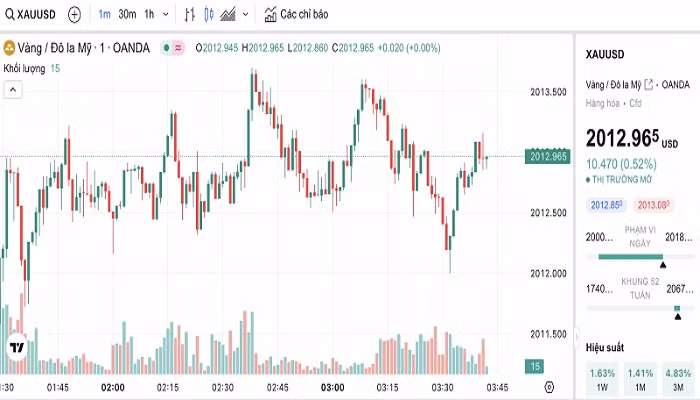Select the candlestick chart style icon

point(208,15)
